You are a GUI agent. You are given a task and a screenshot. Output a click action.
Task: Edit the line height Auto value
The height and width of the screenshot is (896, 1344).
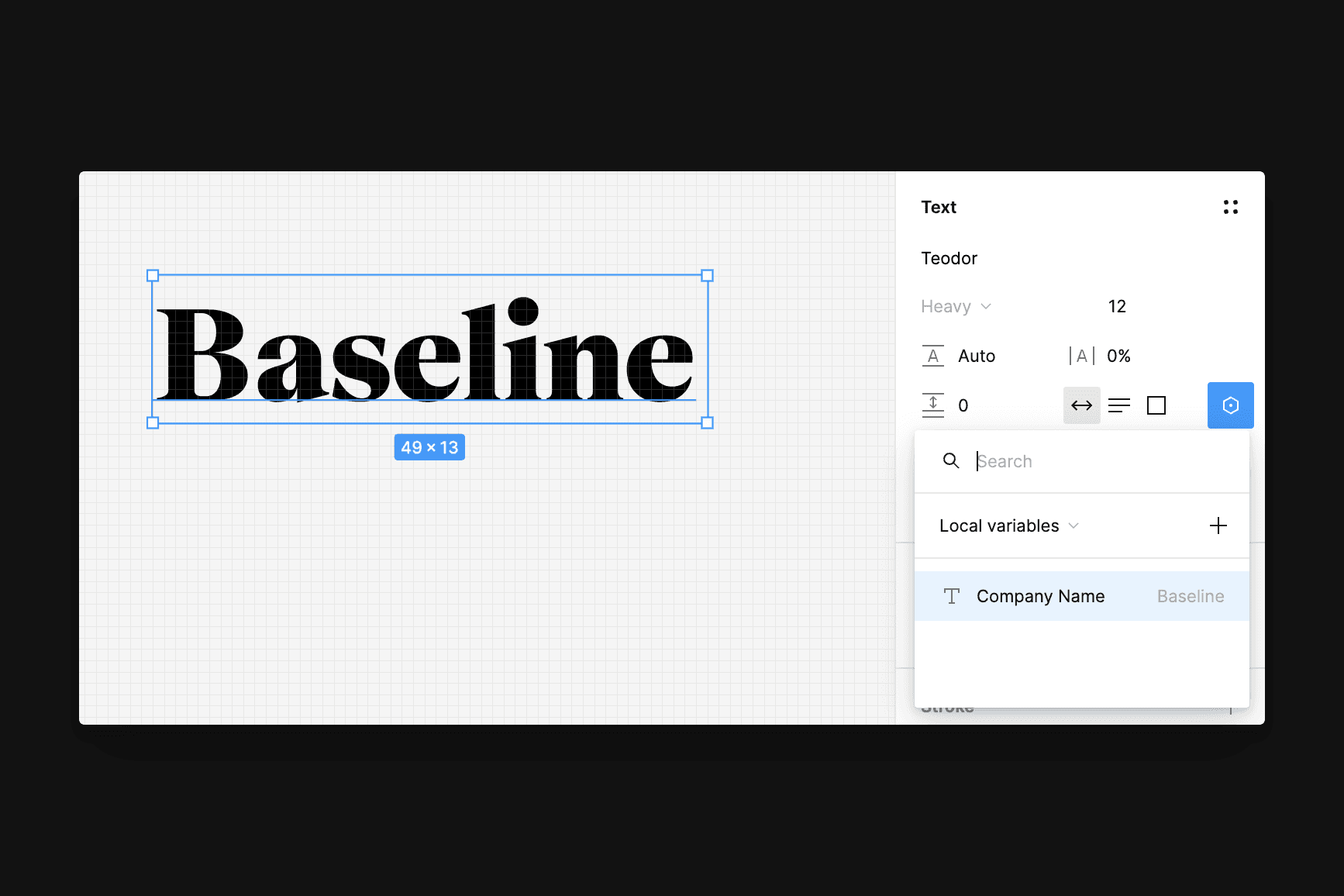click(977, 356)
